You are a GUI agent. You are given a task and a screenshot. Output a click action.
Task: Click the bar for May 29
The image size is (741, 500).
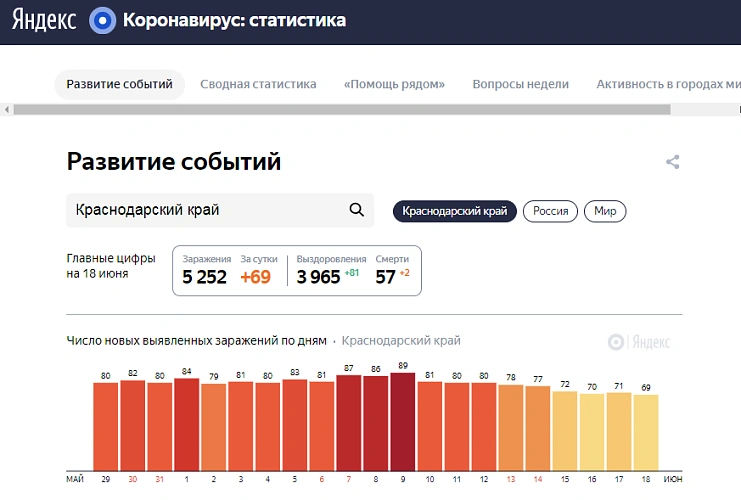click(x=105, y=427)
